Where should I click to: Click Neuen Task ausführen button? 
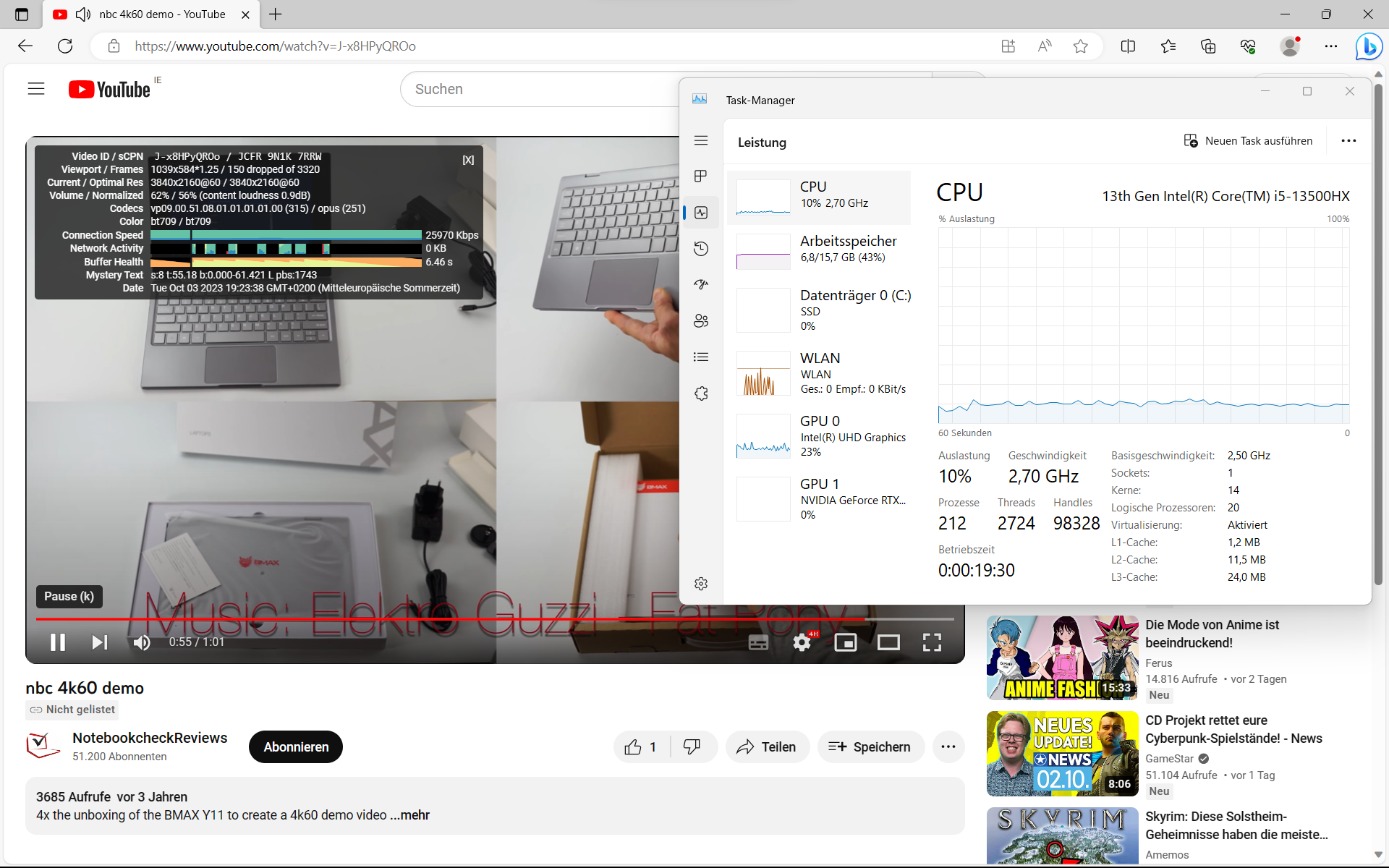coord(1248,141)
